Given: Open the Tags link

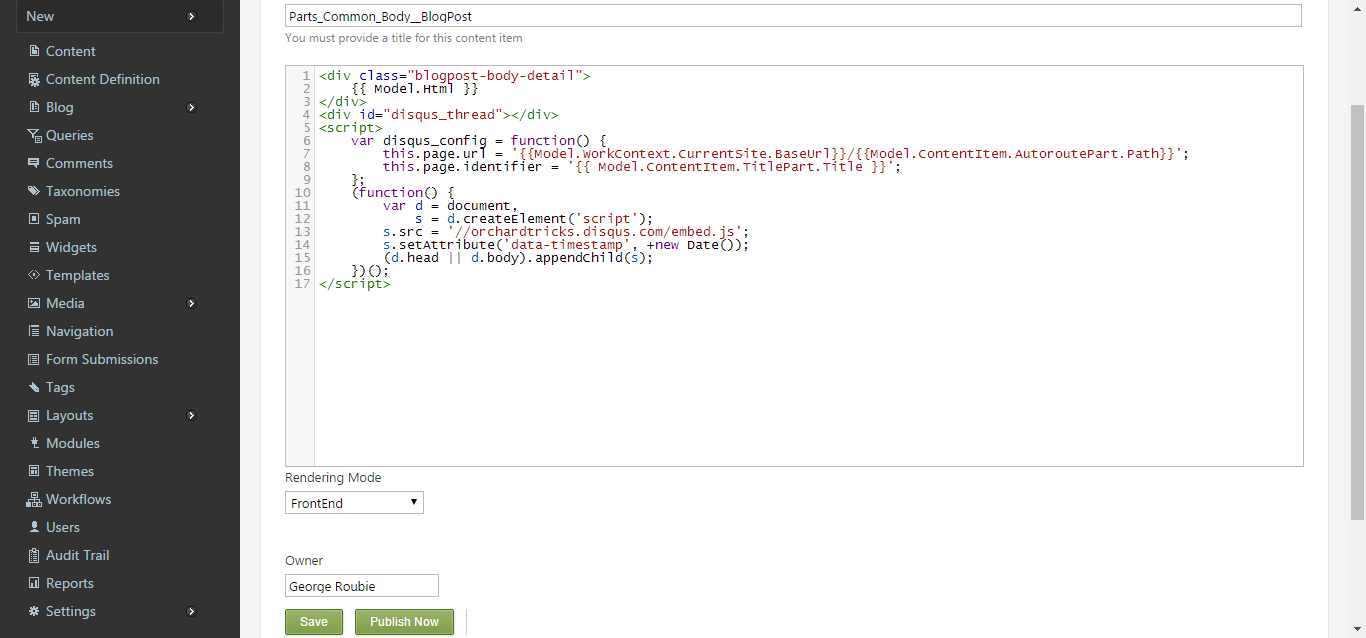Looking at the screenshot, I should click(60, 387).
